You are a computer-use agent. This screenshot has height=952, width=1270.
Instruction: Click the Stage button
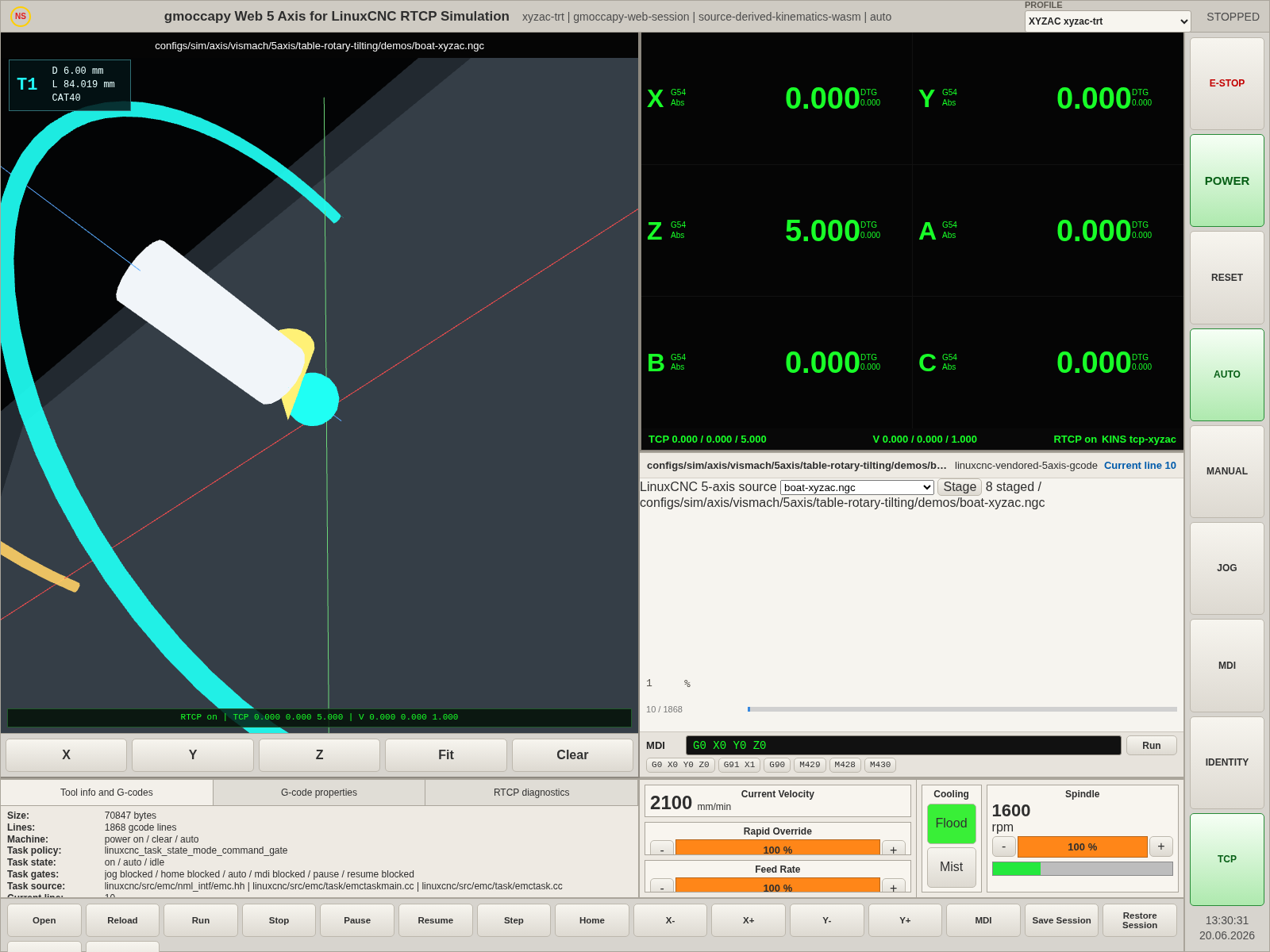click(x=960, y=487)
